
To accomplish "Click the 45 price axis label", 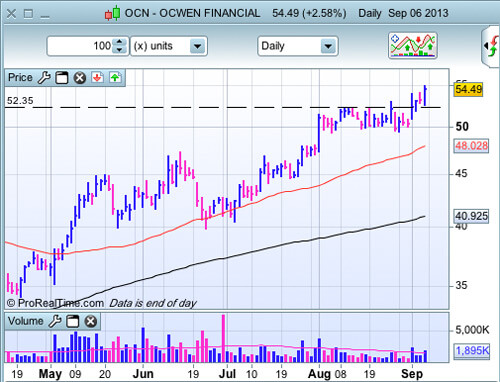I will (x=461, y=174).
